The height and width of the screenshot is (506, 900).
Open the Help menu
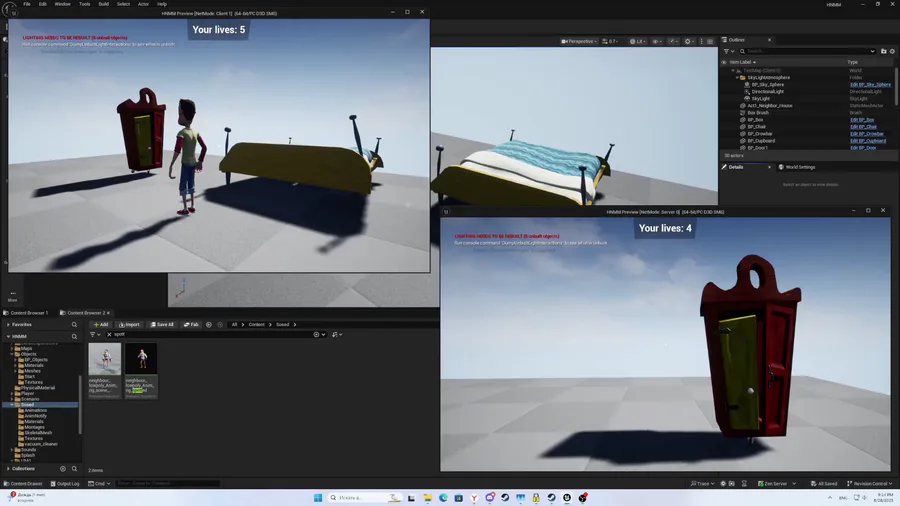(162, 4)
